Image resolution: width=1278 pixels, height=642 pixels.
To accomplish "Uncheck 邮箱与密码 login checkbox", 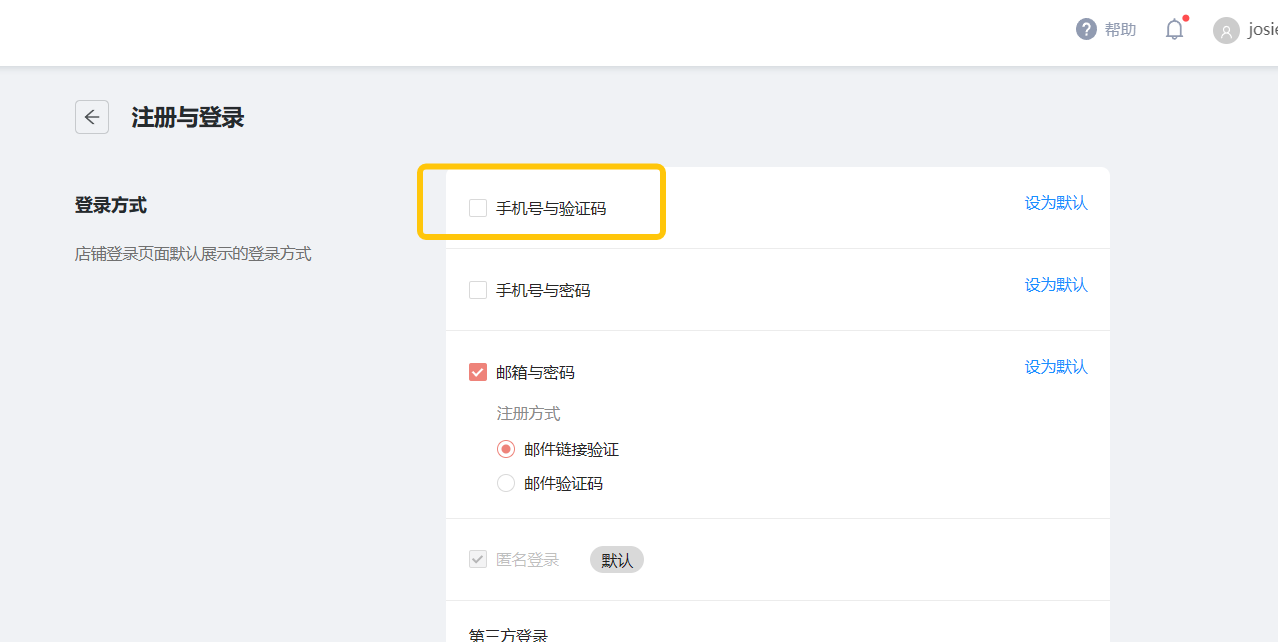I will pyautogui.click(x=478, y=372).
